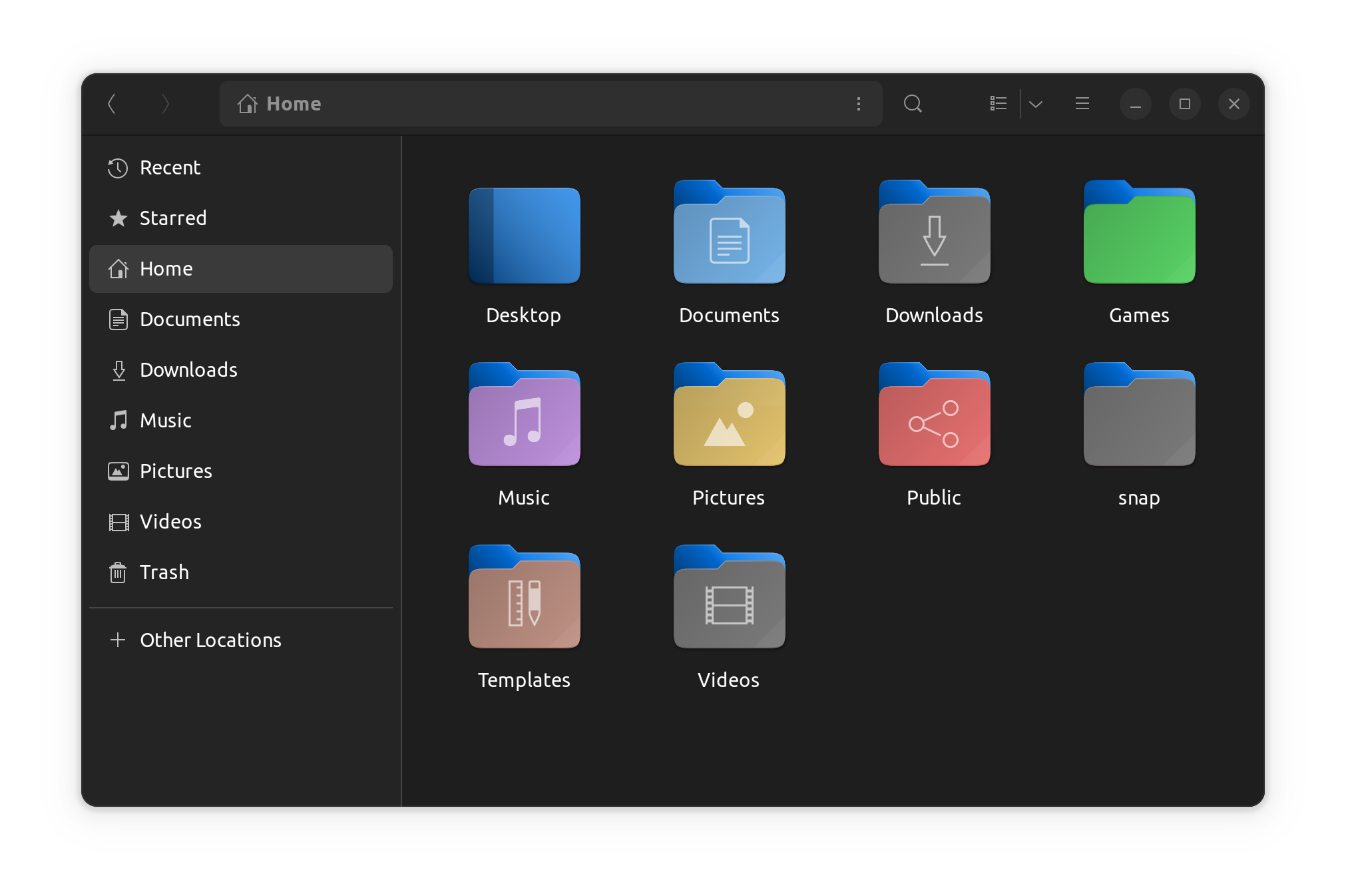Click the Home path bar label
Viewport: 1346px width, 896px height.
click(293, 104)
